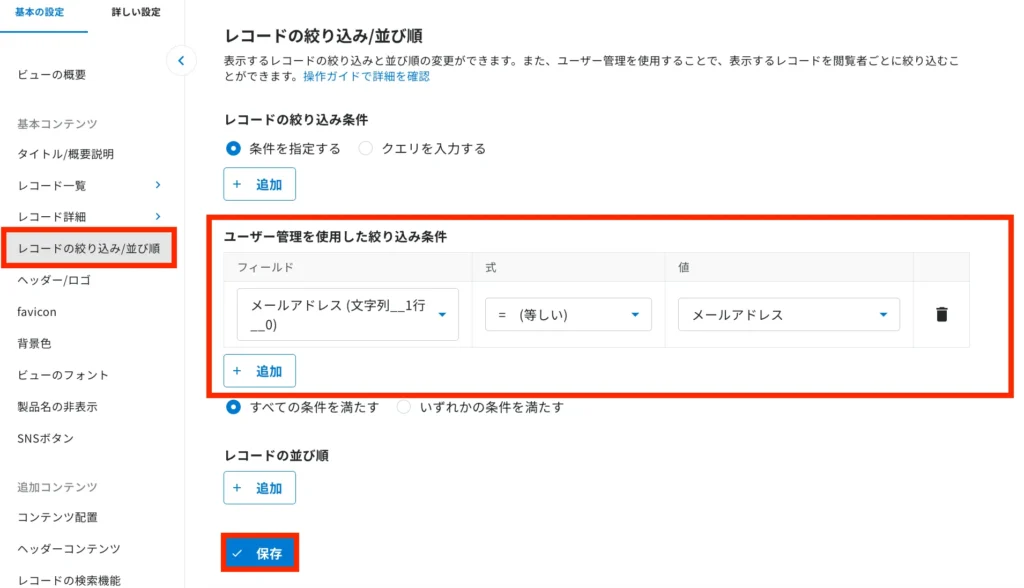
Task: Click 追加 under ユーザー管理を使用した絞り込み条件
Action: click(x=259, y=371)
